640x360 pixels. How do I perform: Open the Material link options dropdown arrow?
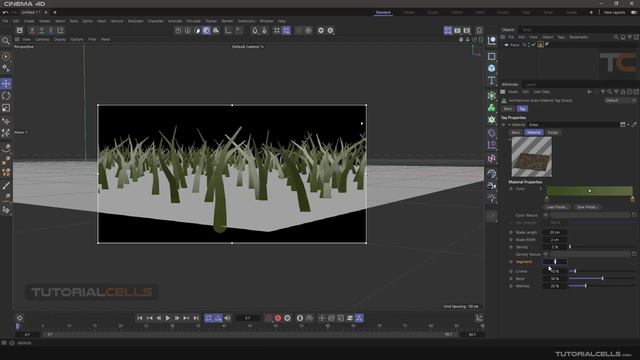click(628, 124)
